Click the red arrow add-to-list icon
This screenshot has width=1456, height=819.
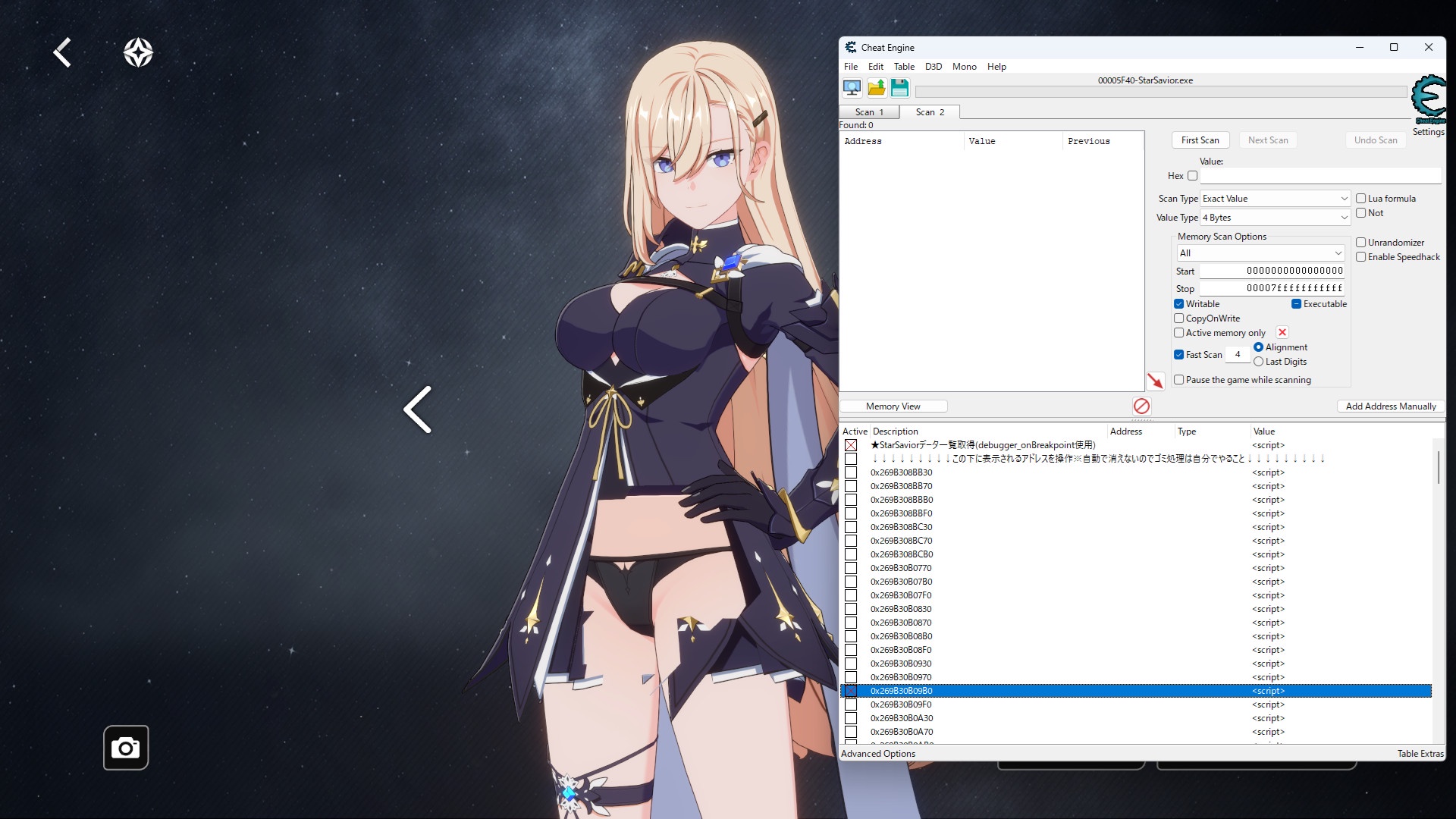[1155, 381]
